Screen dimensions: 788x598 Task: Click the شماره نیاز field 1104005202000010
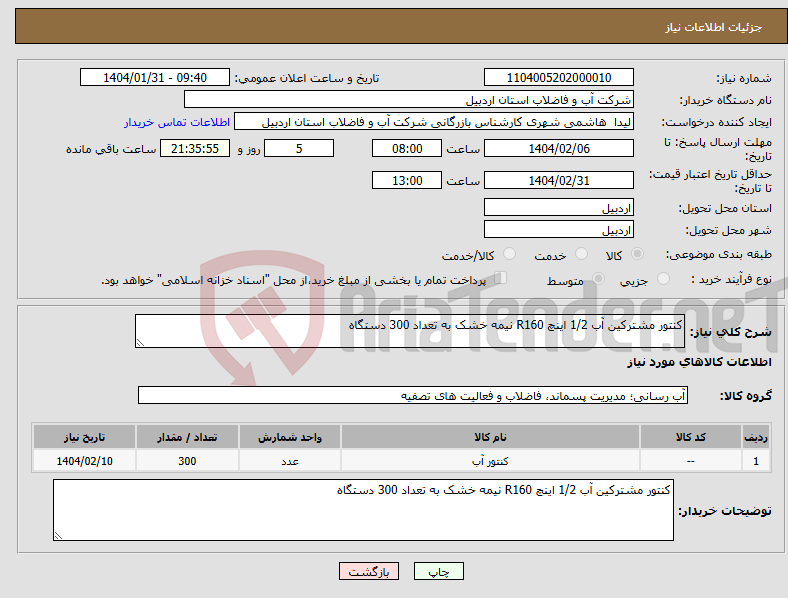point(558,77)
